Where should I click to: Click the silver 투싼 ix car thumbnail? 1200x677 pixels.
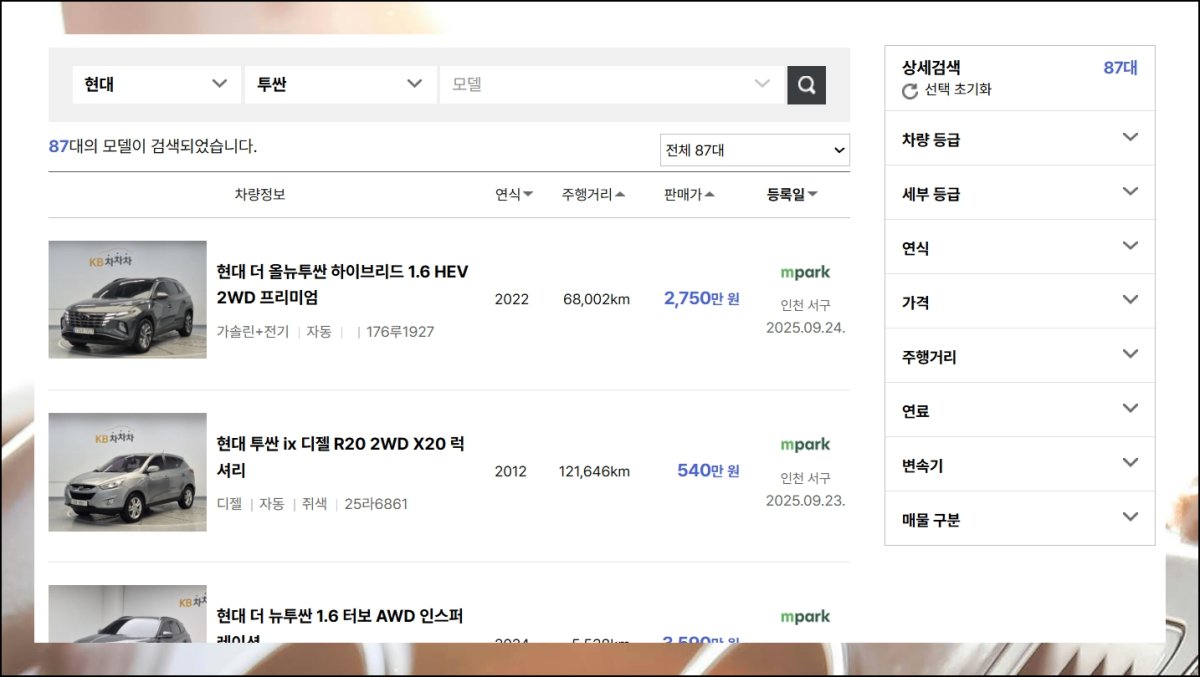(x=127, y=472)
